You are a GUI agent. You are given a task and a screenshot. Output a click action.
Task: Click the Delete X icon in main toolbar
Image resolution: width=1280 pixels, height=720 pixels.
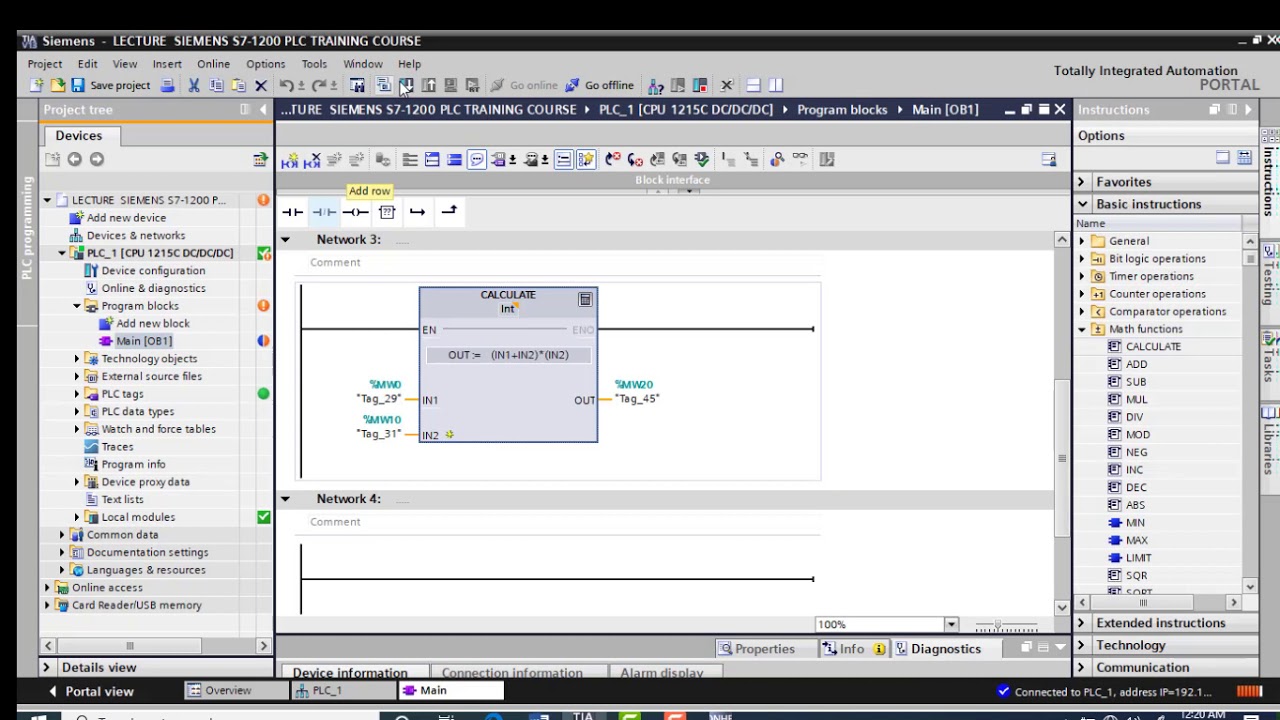(x=261, y=85)
